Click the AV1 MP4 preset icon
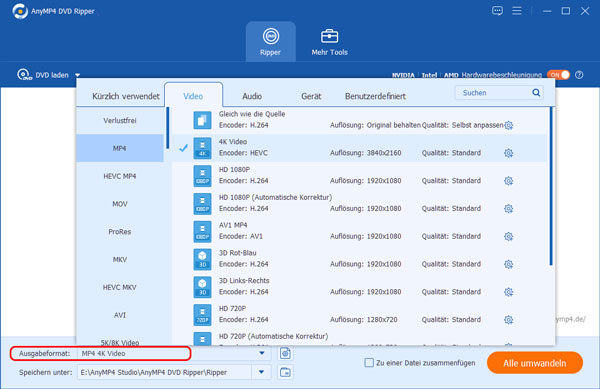The width and height of the screenshot is (600, 389). [202, 231]
